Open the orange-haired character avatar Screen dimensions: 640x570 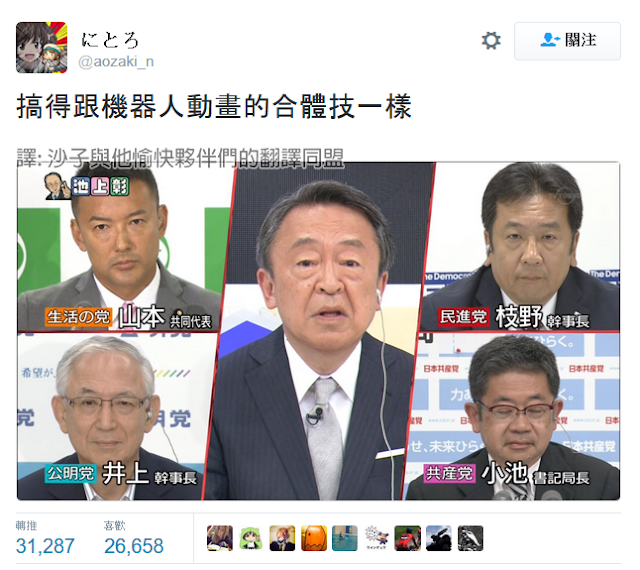[x=282, y=538]
